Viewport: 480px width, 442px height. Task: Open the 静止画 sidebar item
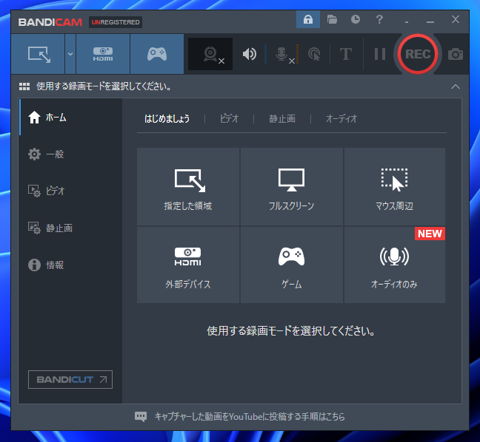pos(70,228)
